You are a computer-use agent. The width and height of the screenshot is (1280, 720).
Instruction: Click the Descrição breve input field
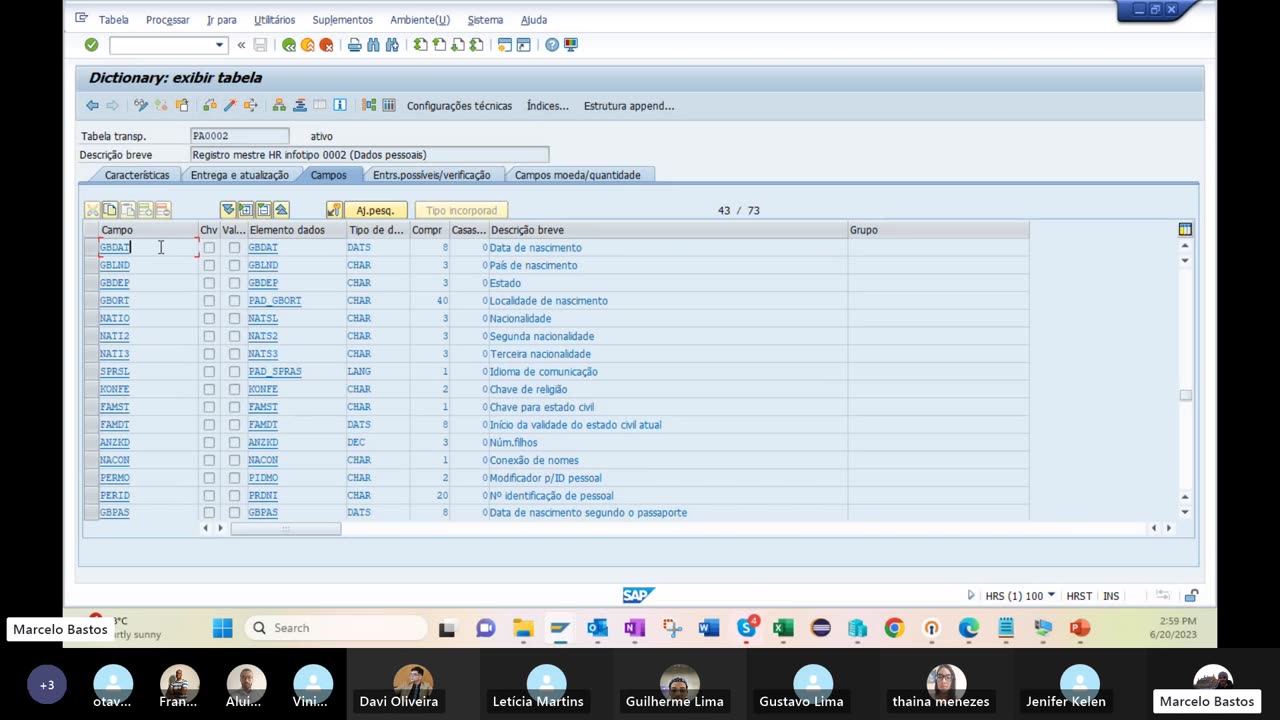(x=369, y=155)
